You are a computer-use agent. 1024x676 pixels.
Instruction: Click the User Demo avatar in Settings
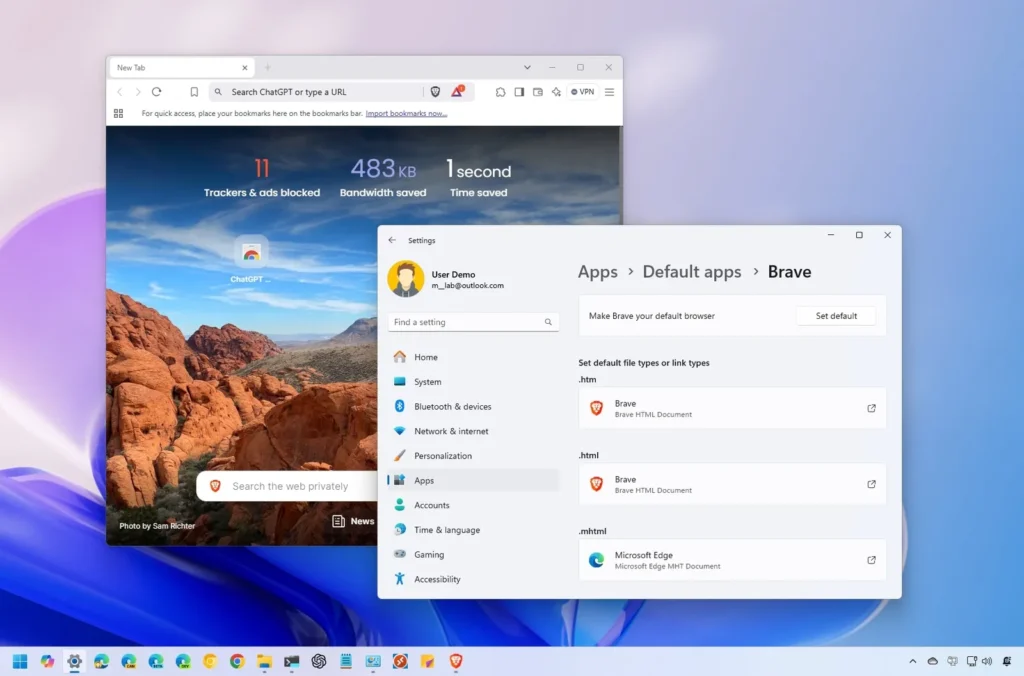coord(405,279)
